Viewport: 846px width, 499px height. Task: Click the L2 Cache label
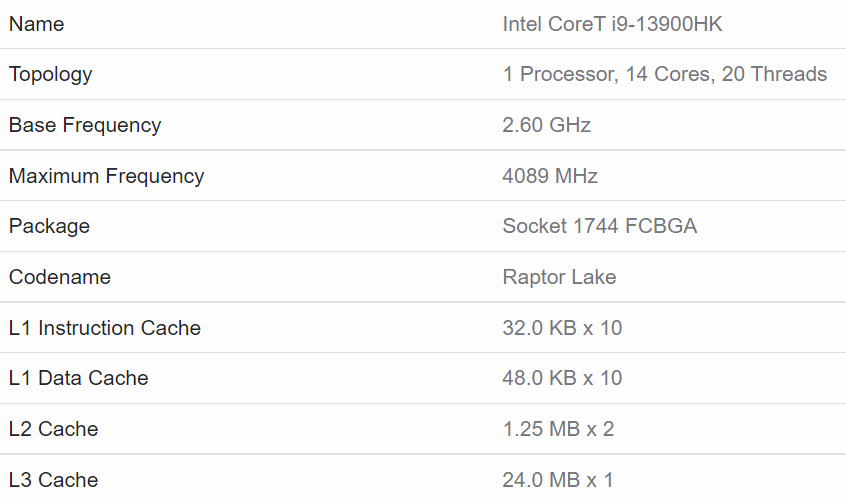point(54,429)
